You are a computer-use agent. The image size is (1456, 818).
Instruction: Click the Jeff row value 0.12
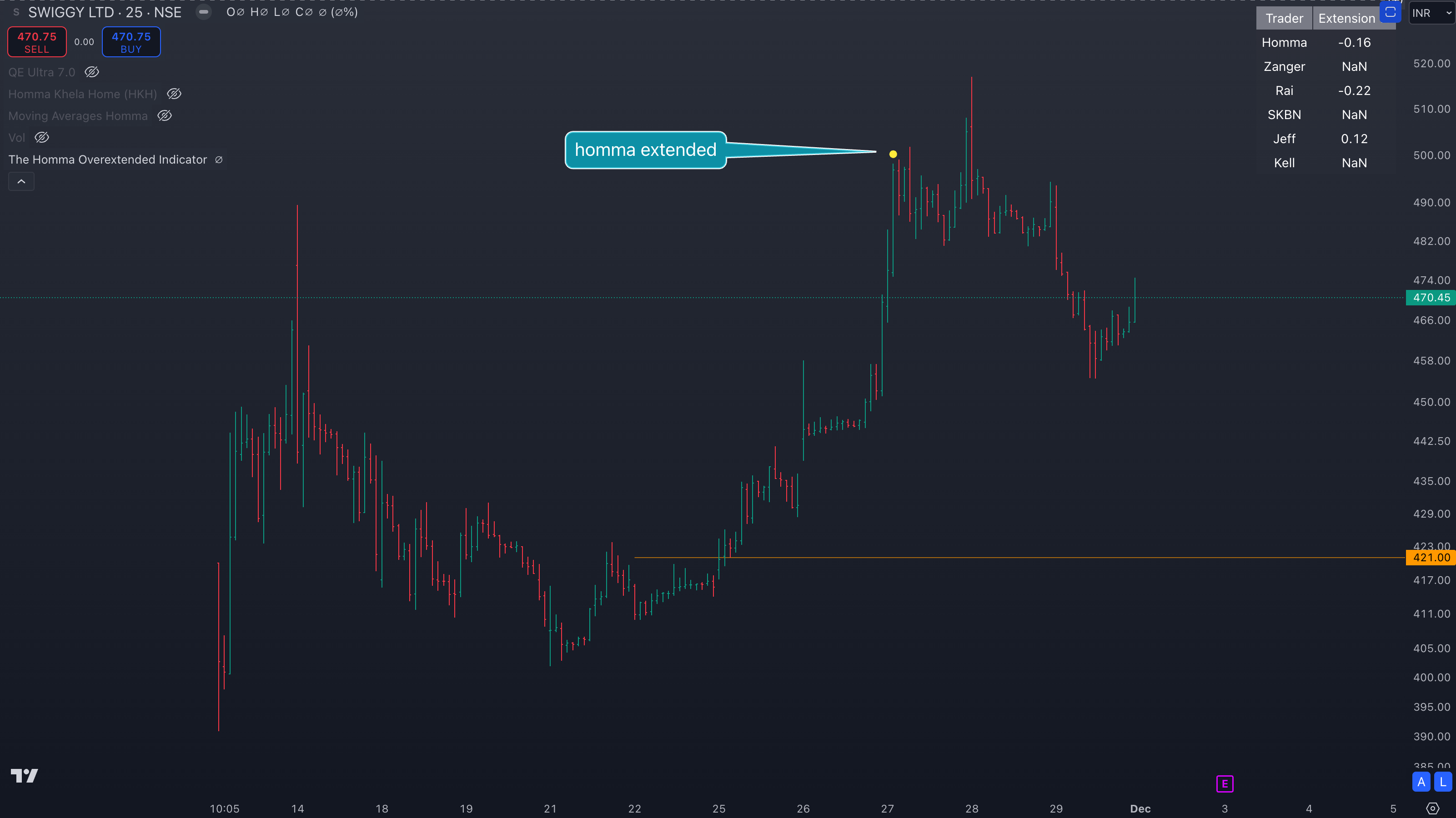click(1354, 139)
